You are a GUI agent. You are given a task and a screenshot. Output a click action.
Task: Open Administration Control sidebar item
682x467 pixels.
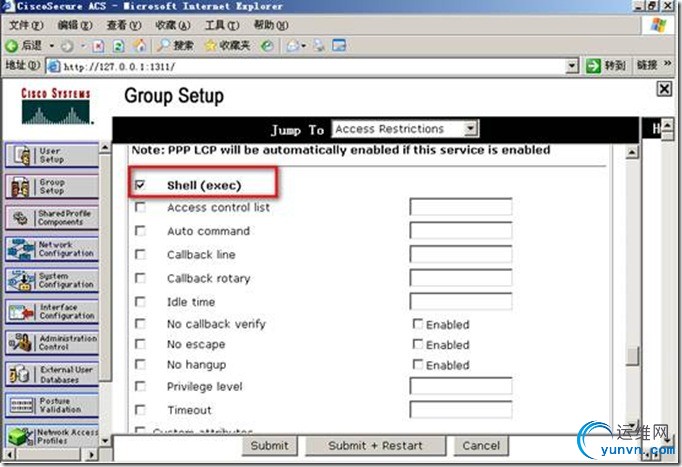click(52, 343)
